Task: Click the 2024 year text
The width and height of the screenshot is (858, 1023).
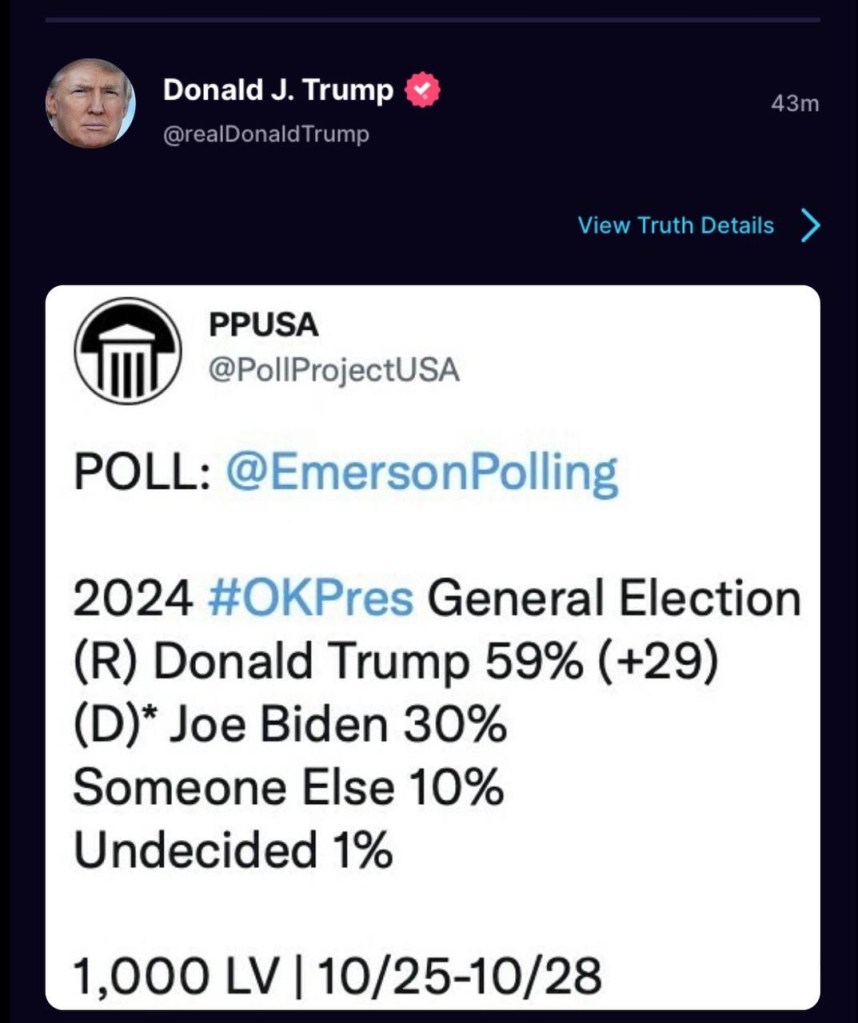Action: click(x=133, y=599)
